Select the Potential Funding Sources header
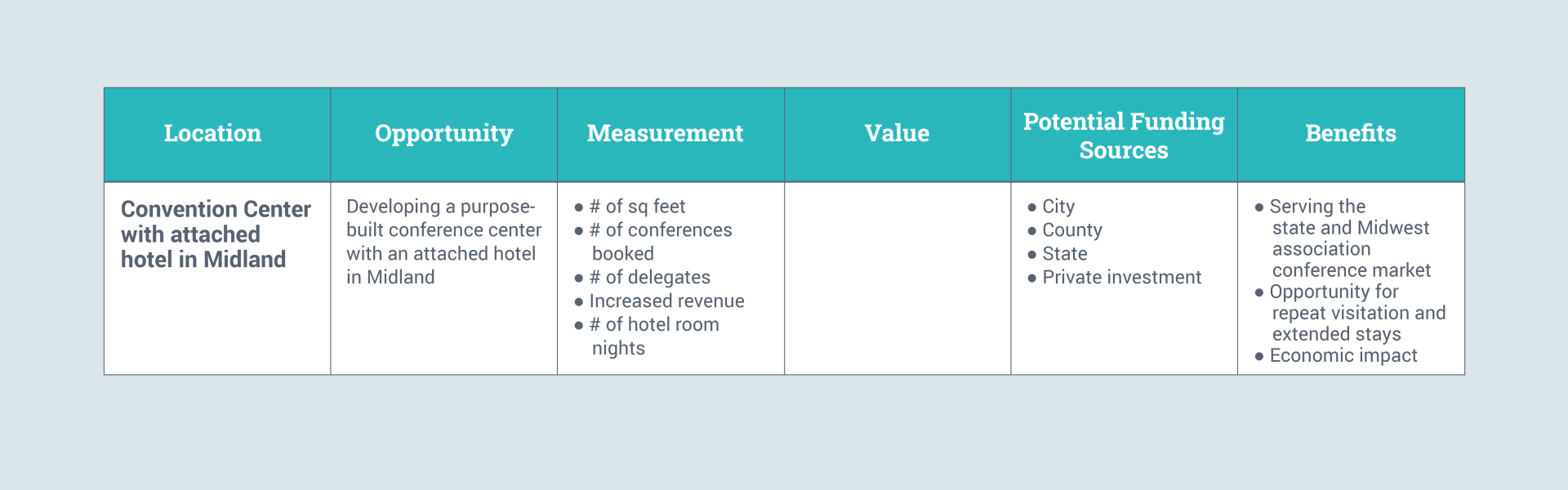 (1124, 136)
